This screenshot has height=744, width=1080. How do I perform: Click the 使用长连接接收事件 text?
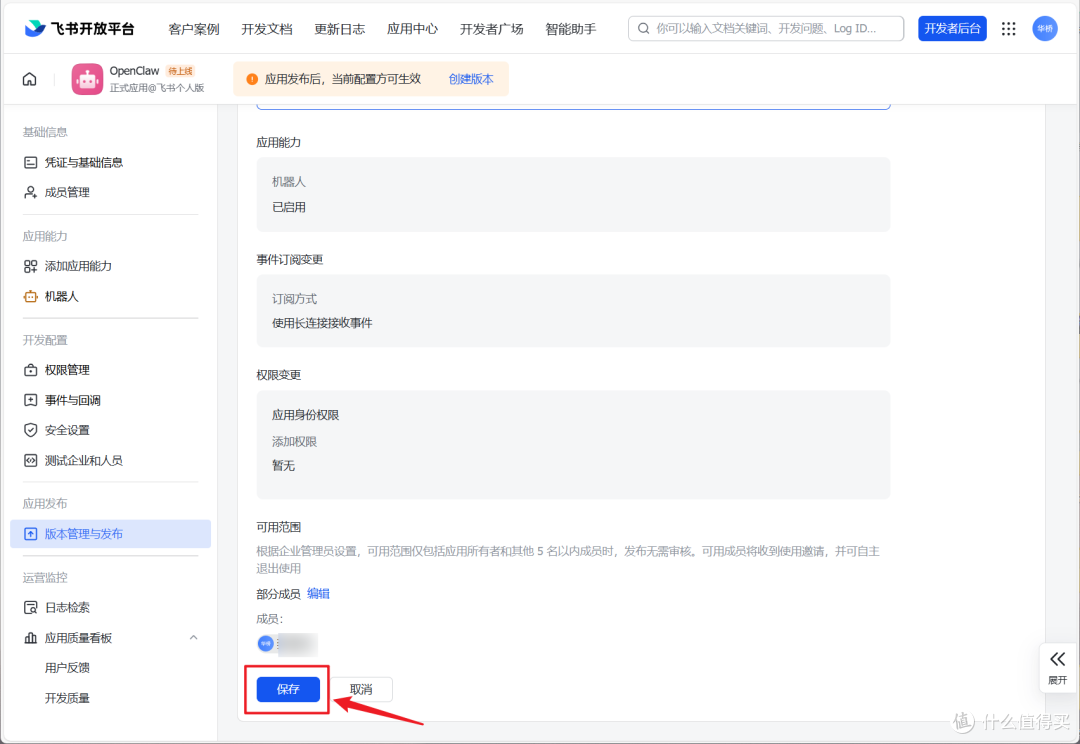point(322,323)
